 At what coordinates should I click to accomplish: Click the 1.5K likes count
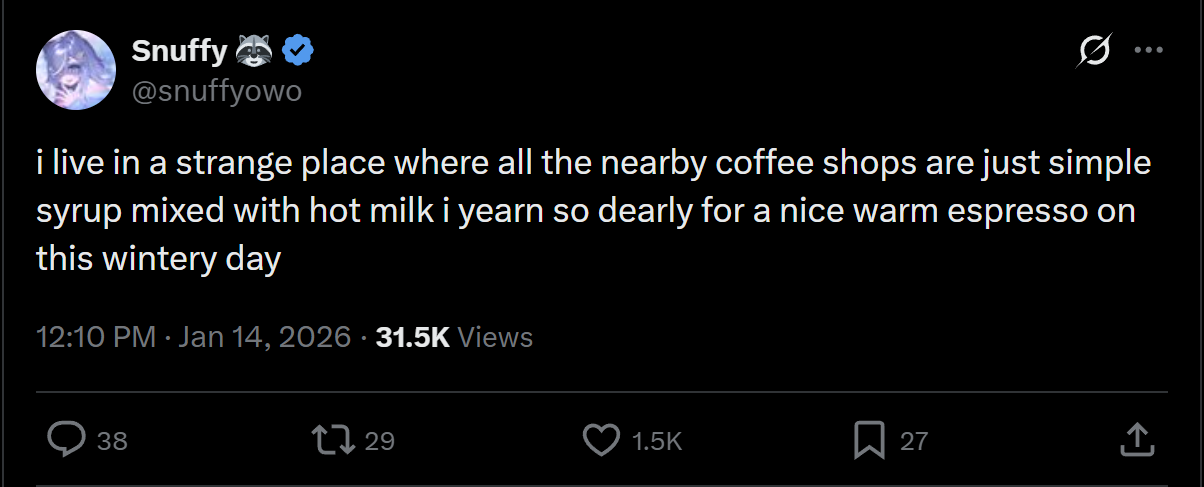(x=658, y=440)
